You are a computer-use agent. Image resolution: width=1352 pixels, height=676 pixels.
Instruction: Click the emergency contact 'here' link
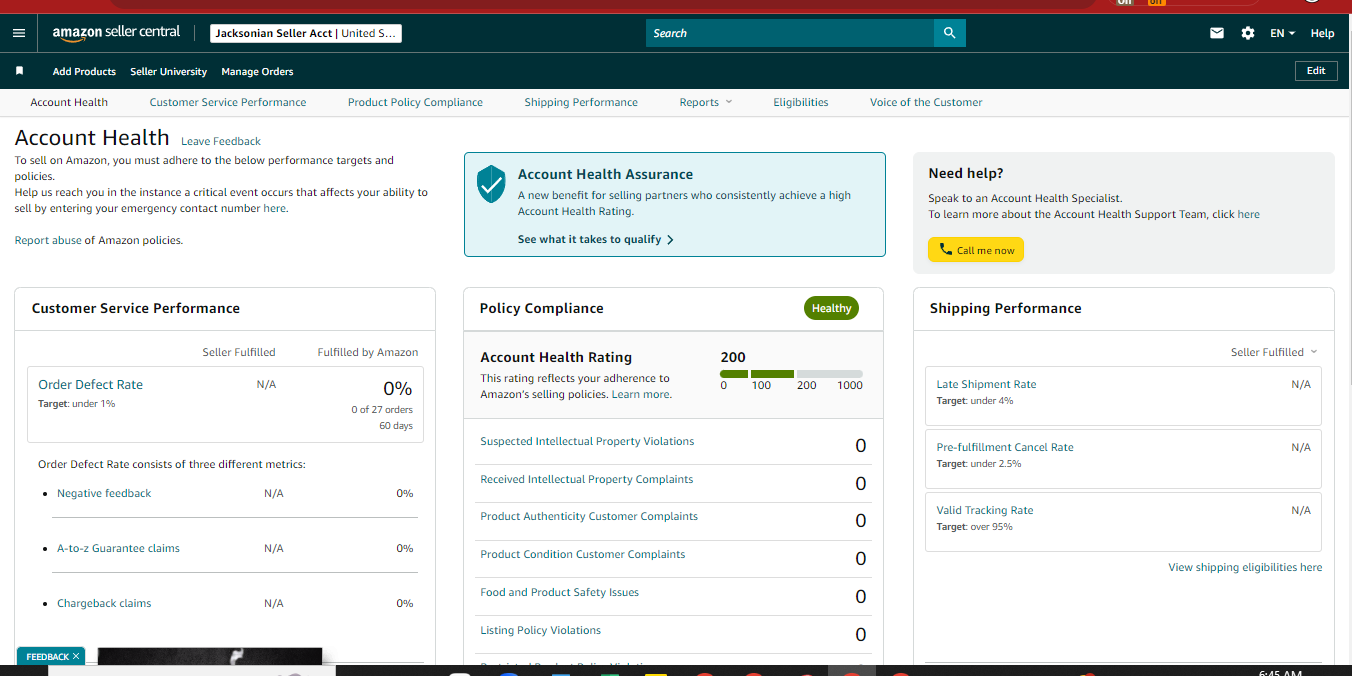click(x=274, y=209)
